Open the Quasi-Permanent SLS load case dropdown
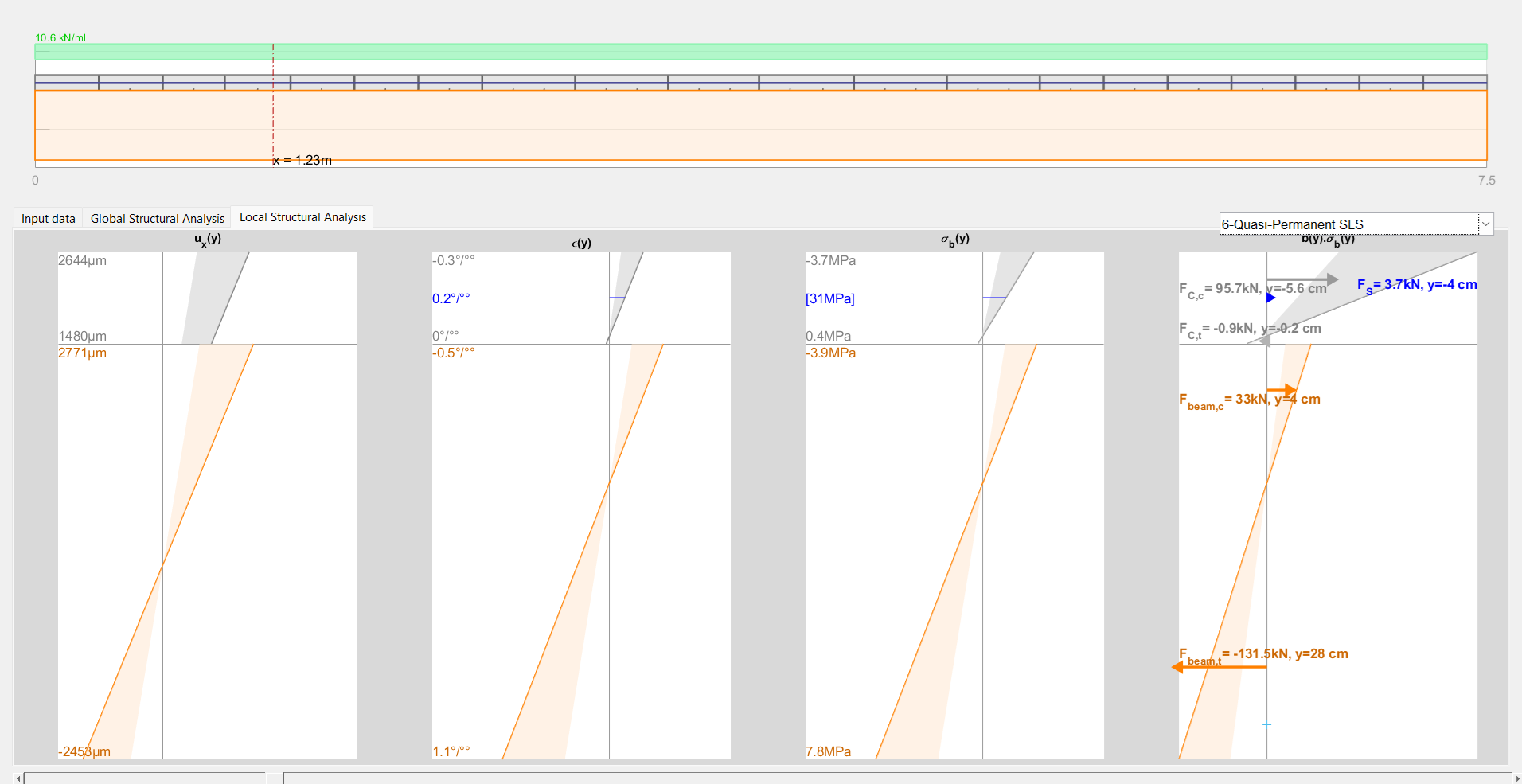 1348,224
